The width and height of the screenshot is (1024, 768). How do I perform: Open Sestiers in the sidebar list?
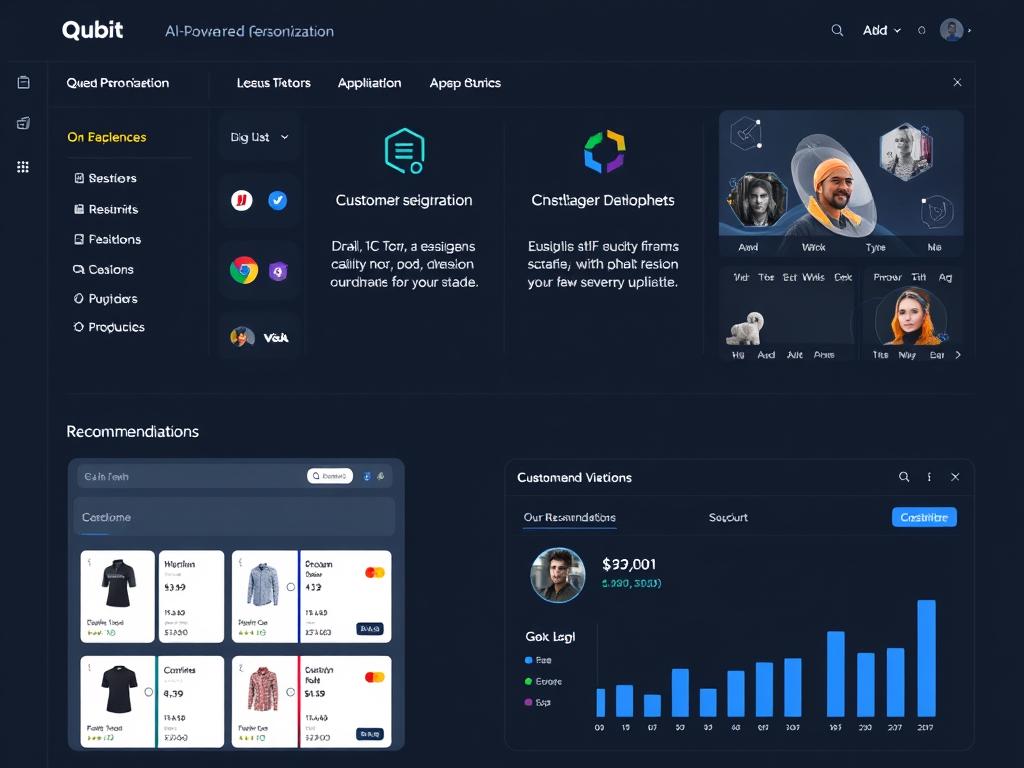coord(105,178)
